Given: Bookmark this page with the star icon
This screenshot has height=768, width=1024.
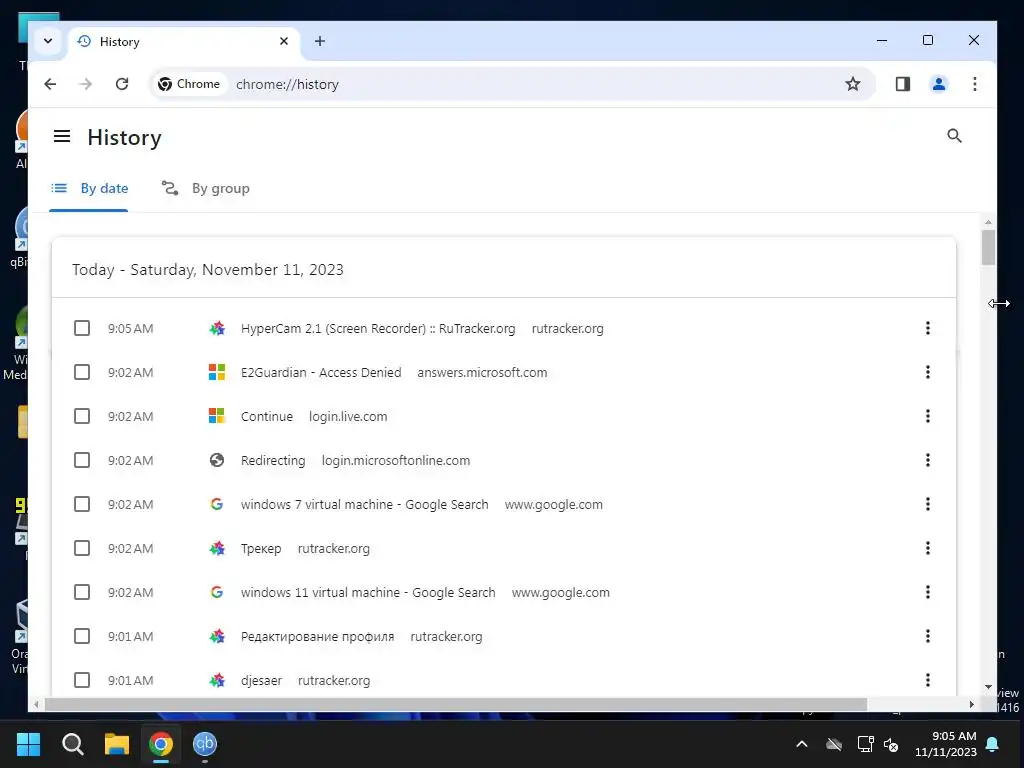Looking at the screenshot, I should (x=852, y=84).
